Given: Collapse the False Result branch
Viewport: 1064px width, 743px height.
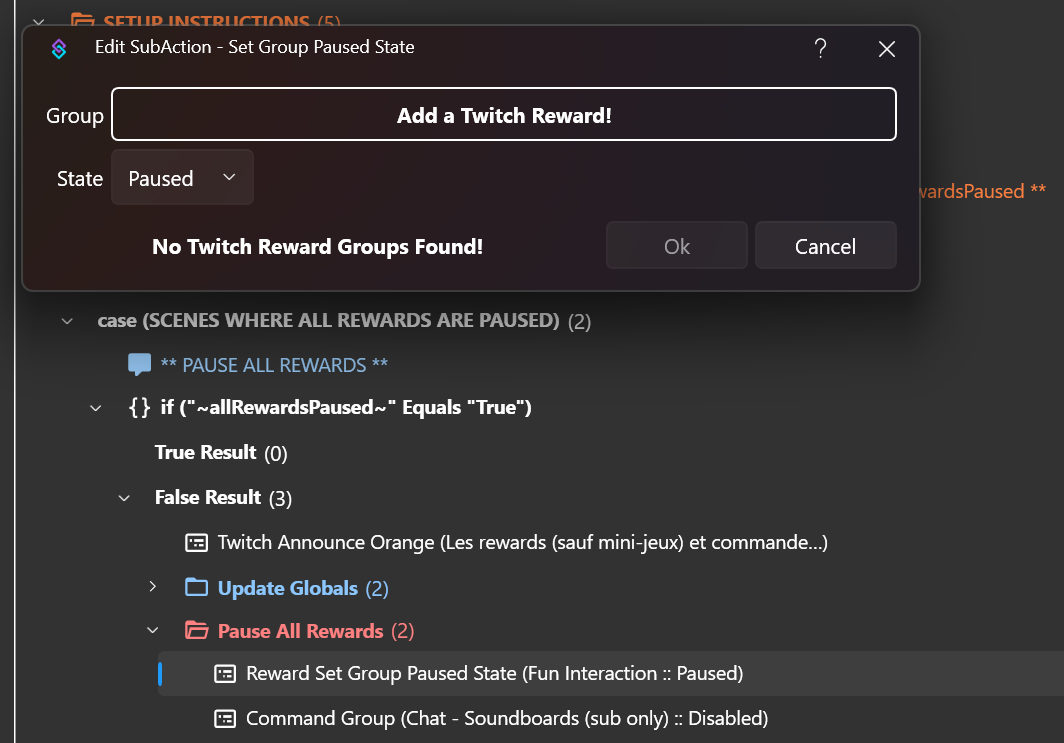Looking at the screenshot, I should 123,497.
